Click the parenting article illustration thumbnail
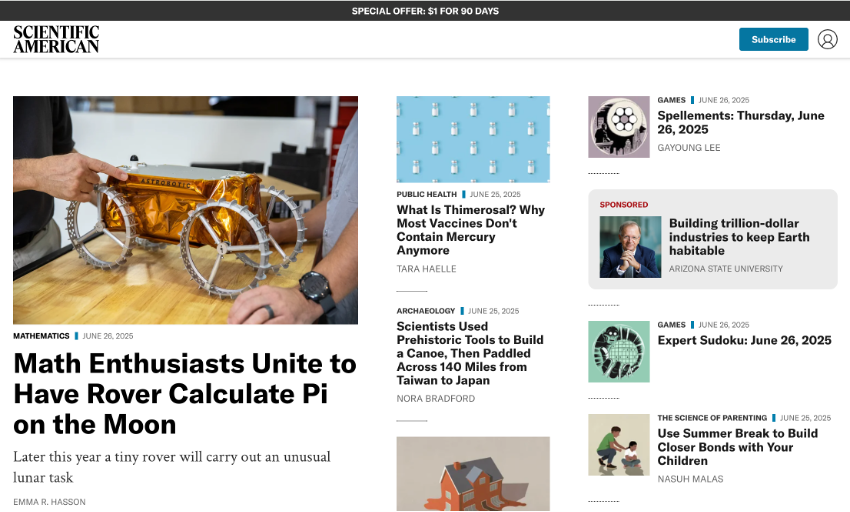Image resolution: width=850 pixels, height=512 pixels. (x=619, y=445)
